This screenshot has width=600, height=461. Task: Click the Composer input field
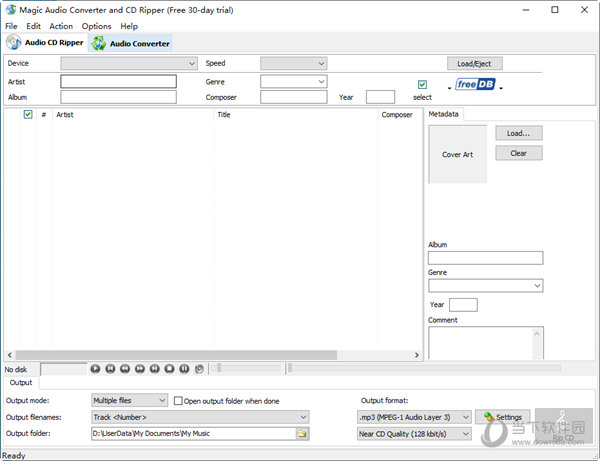pos(293,97)
